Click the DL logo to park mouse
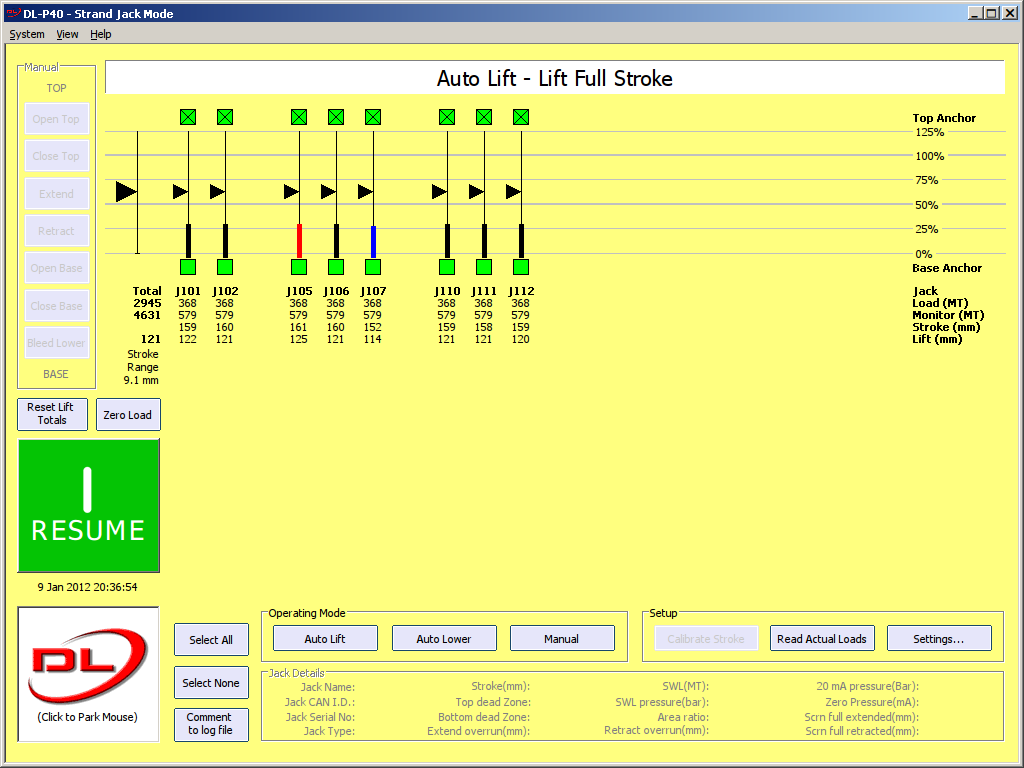 (x=88, y=673)
